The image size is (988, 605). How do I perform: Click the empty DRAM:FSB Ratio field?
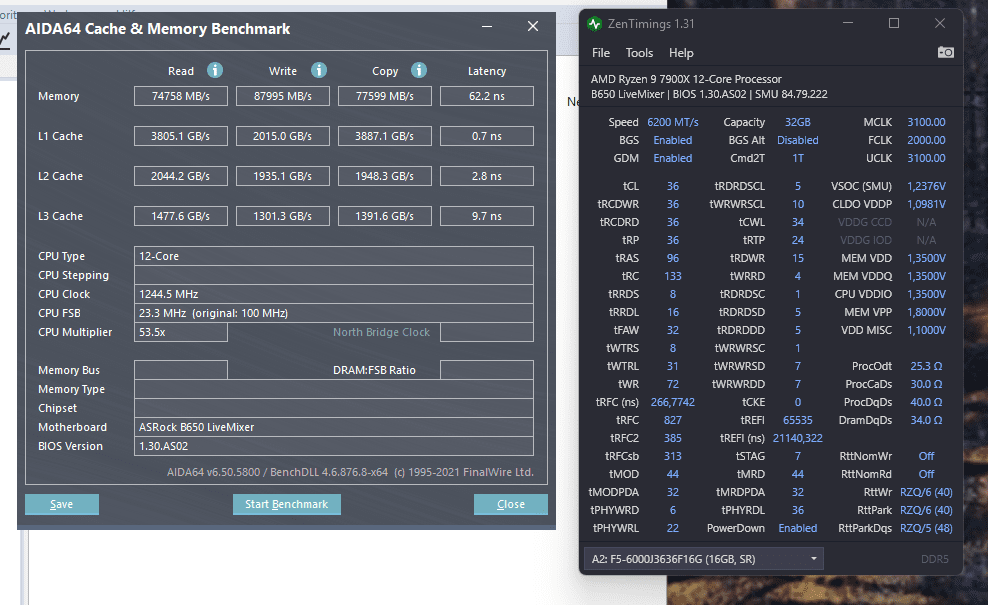coord(487,370)
